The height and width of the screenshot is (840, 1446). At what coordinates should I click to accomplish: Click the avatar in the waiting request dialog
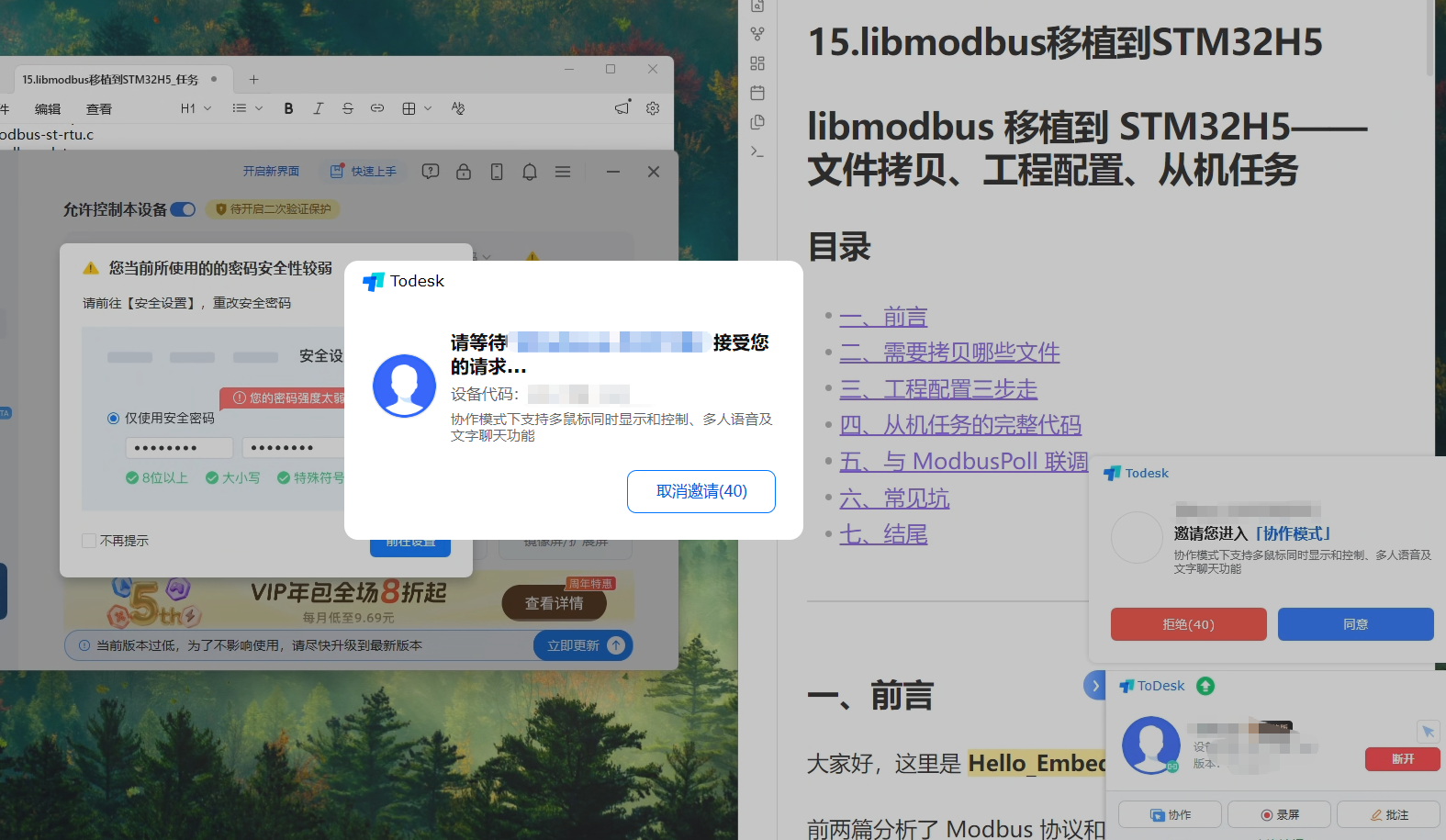[404, 386]
